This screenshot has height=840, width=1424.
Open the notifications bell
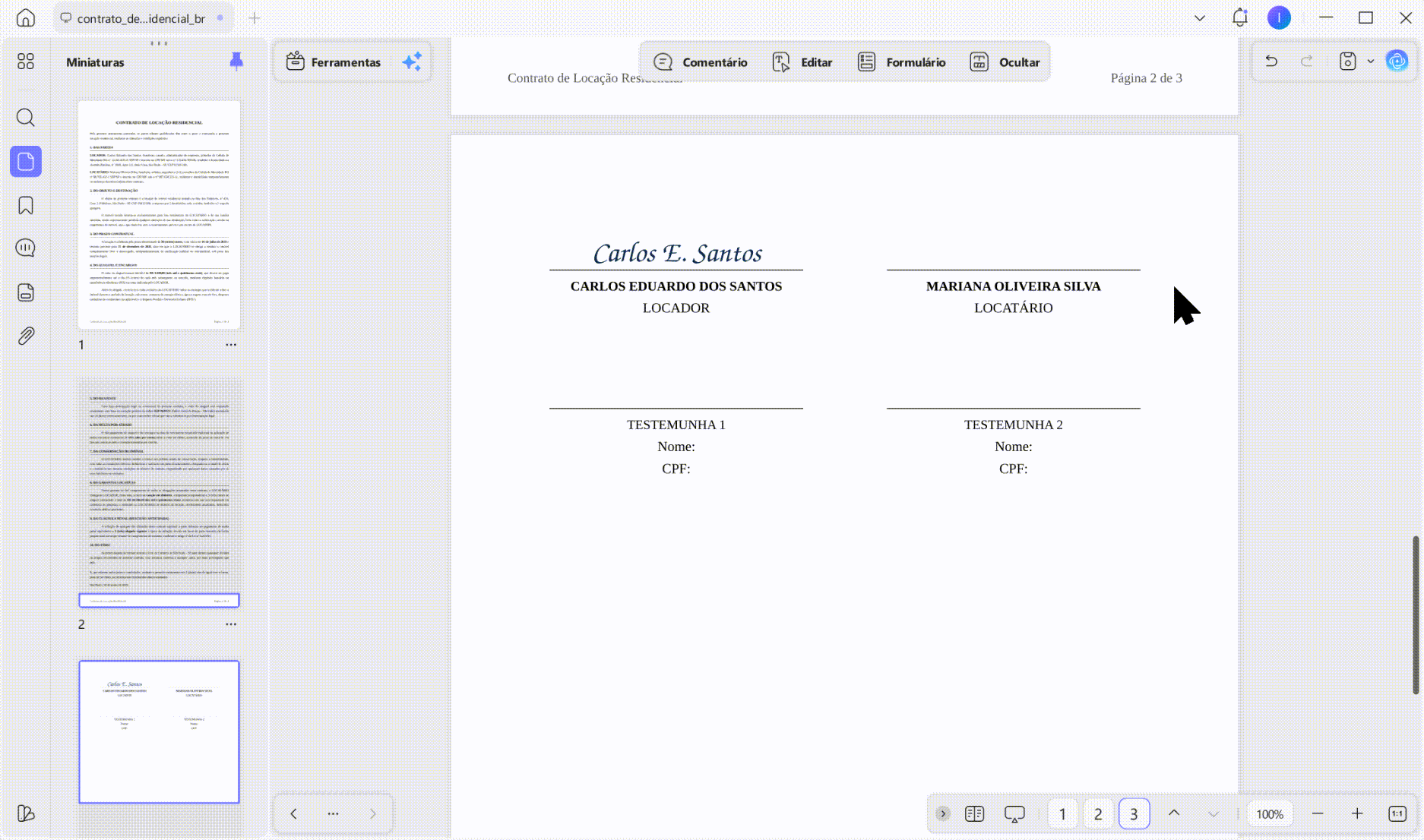(x=1240, y=17)
